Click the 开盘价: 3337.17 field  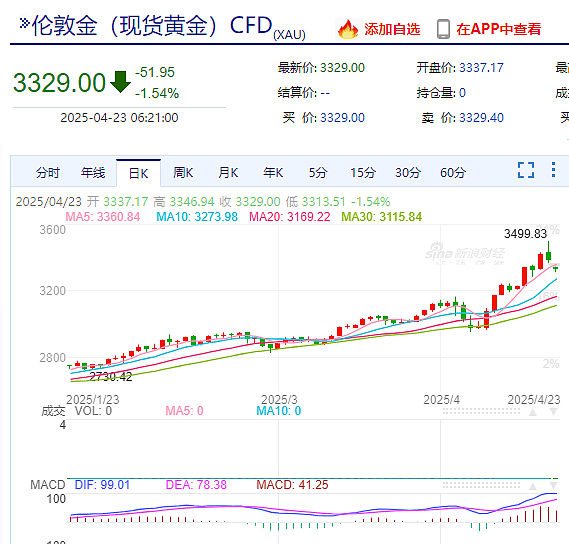pos(460,68)
